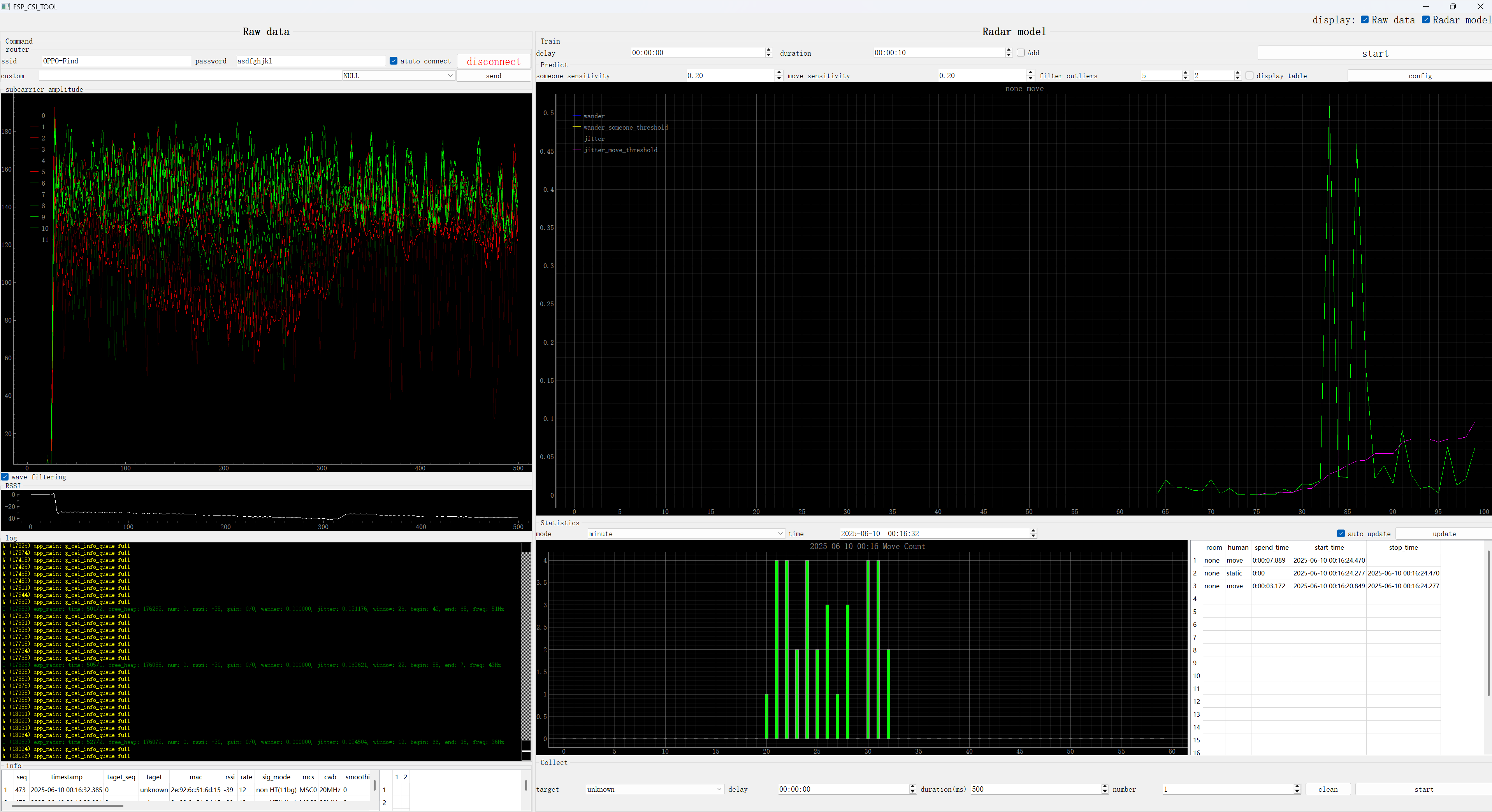Increase the Train delay time with the up arrow
The image size is (1492, 812).
[769, 50]
